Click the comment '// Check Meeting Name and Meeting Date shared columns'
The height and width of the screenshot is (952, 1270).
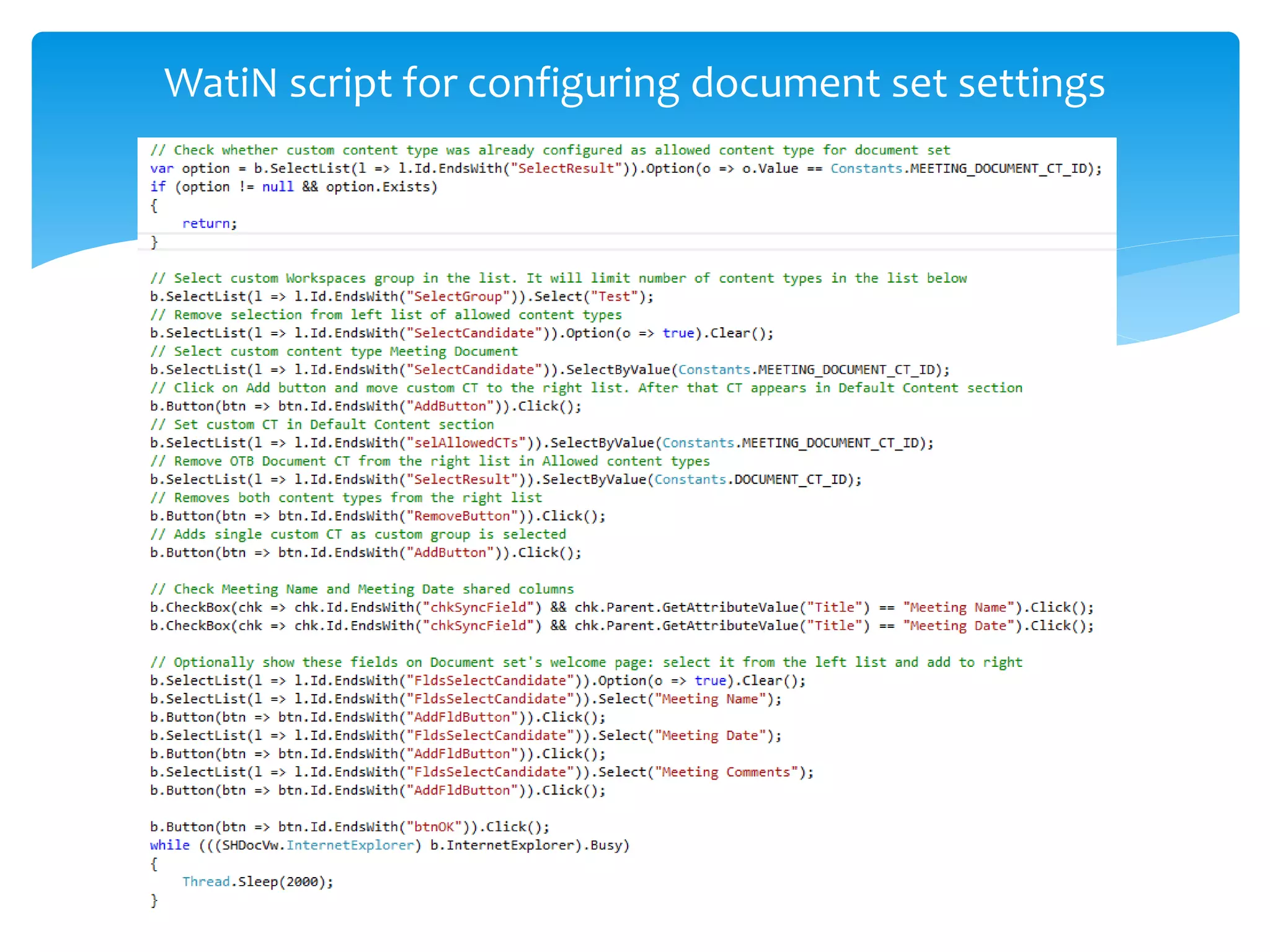[x=362, y=589]
